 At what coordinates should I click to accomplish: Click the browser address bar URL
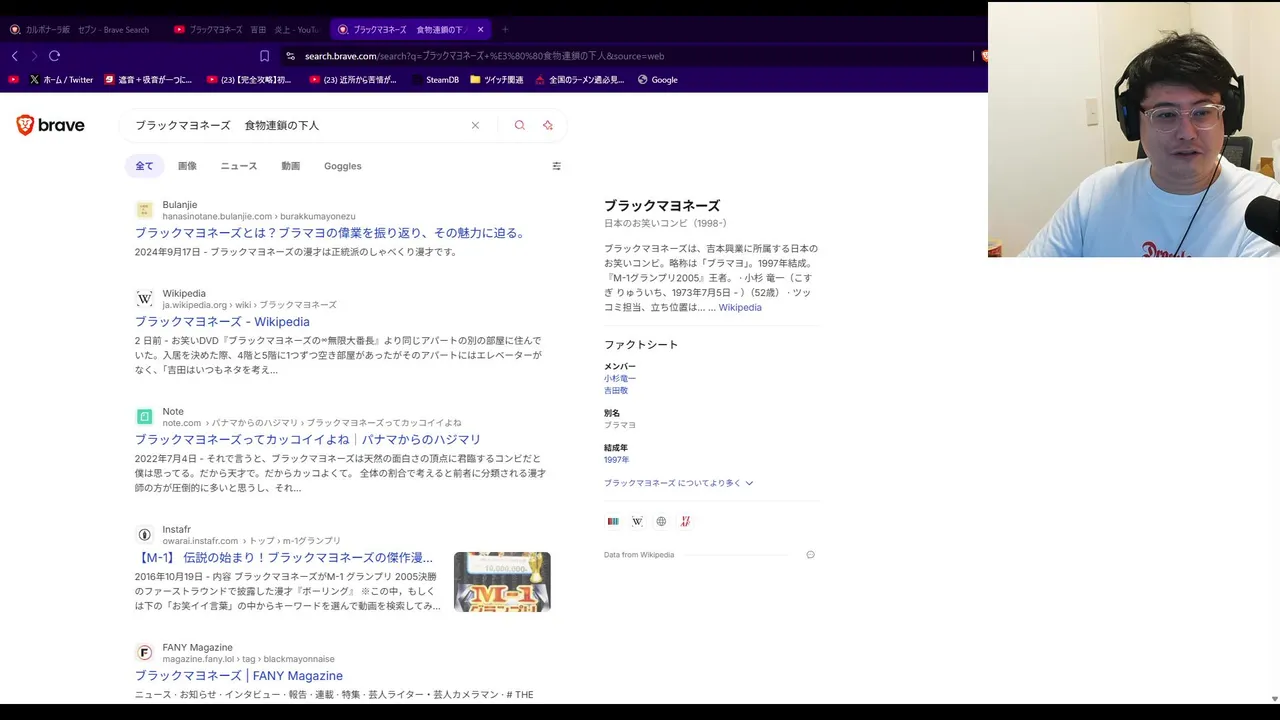485,56
